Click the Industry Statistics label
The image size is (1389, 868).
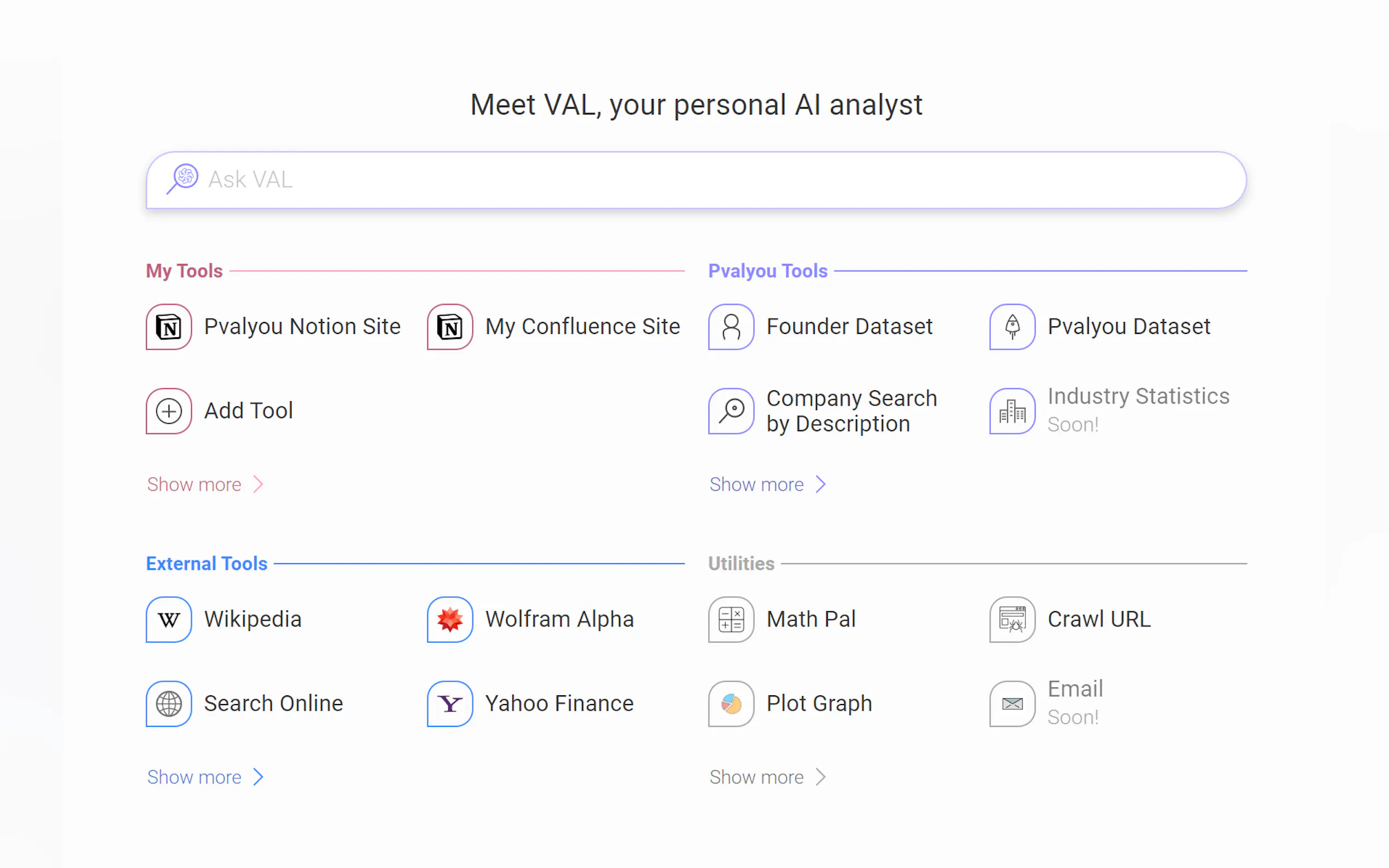tap(1137, 397)
